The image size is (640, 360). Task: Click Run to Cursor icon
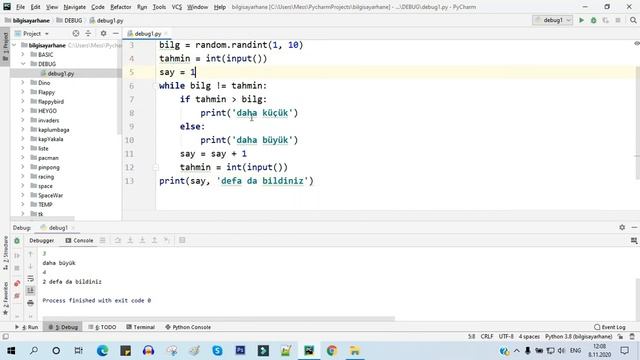pos(167,240)
